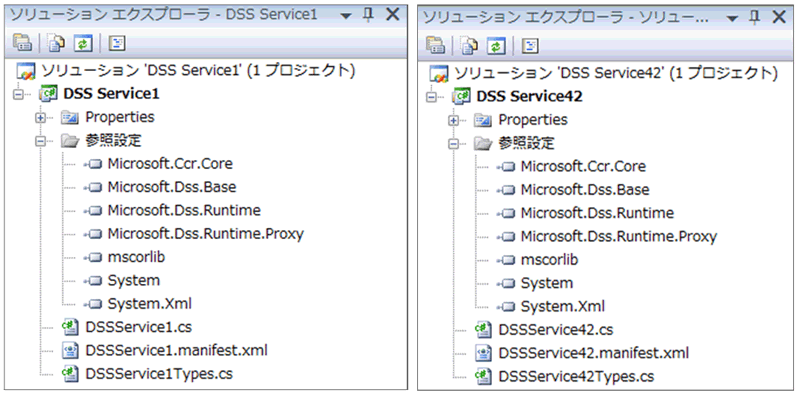
Task: Select 参照設定 label in DSS Service1 tree
Action: pyautogui.click(x=113, y=140)
